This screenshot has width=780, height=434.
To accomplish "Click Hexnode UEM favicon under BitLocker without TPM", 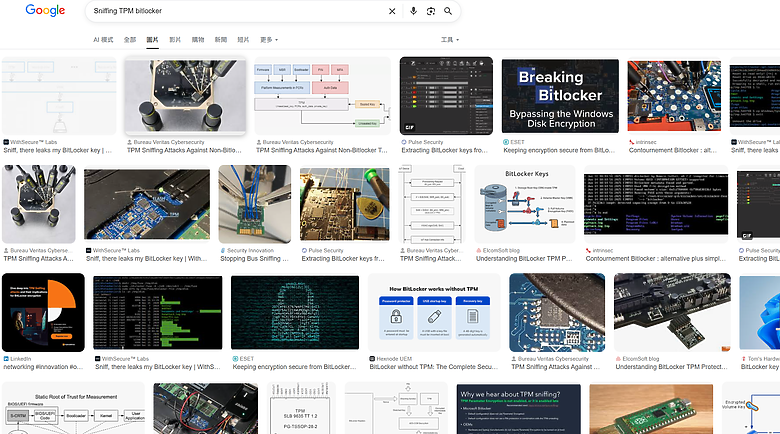I will point(372,358).
